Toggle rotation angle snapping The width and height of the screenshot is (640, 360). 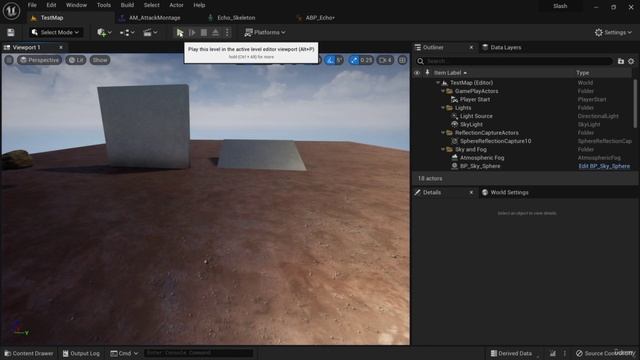[x=330, y=60]
